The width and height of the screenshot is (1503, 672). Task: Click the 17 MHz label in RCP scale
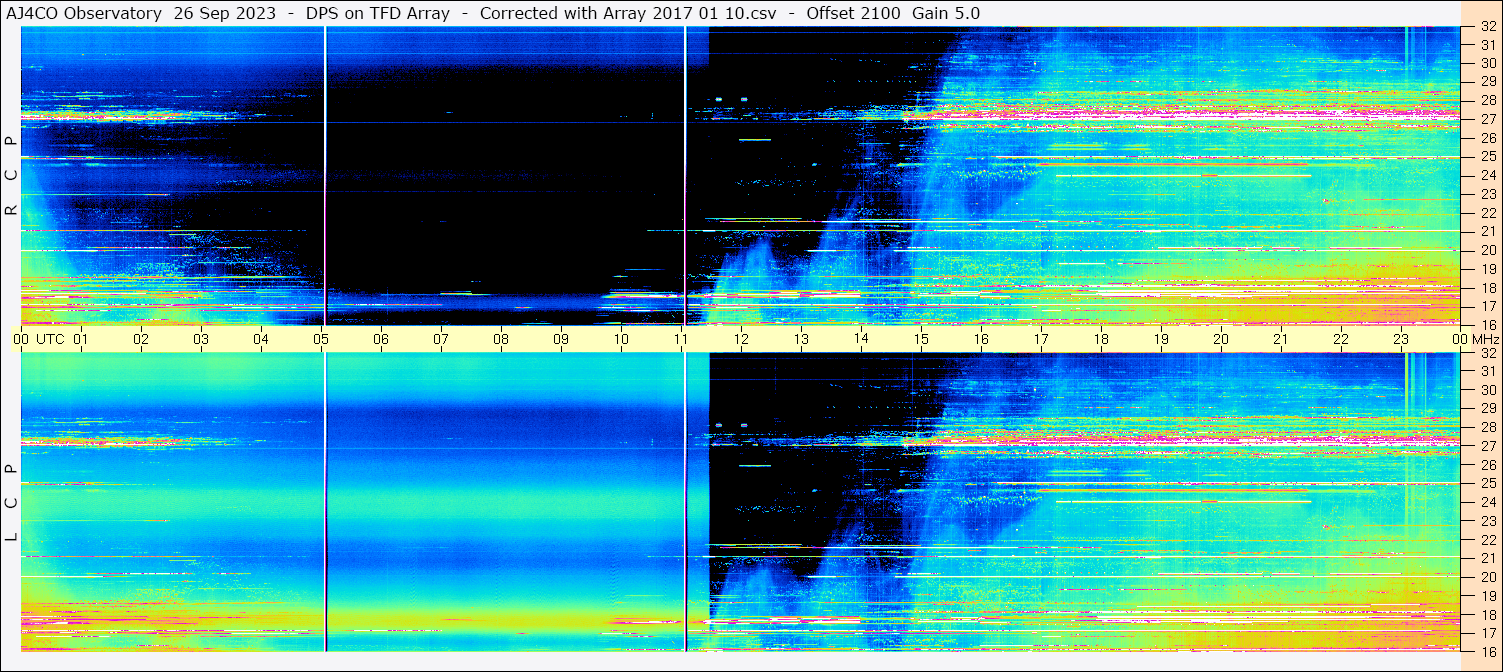pos(1488,306)
